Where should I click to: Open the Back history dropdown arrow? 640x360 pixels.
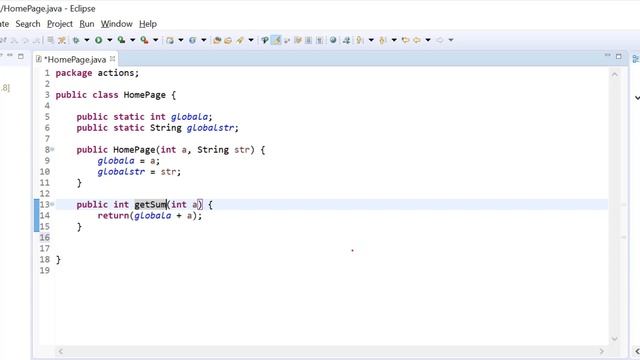(428, 40)
